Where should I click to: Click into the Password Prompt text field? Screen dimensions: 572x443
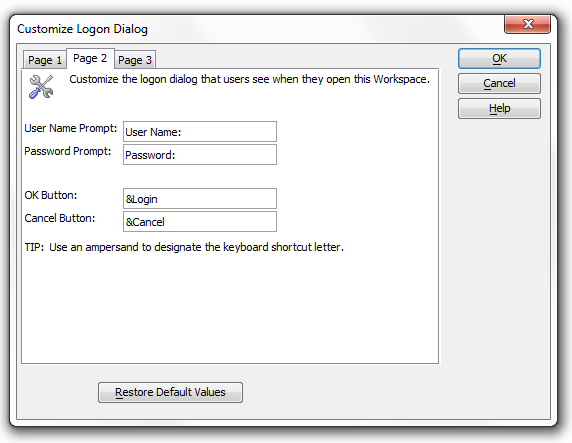click(x=200, y=155)
